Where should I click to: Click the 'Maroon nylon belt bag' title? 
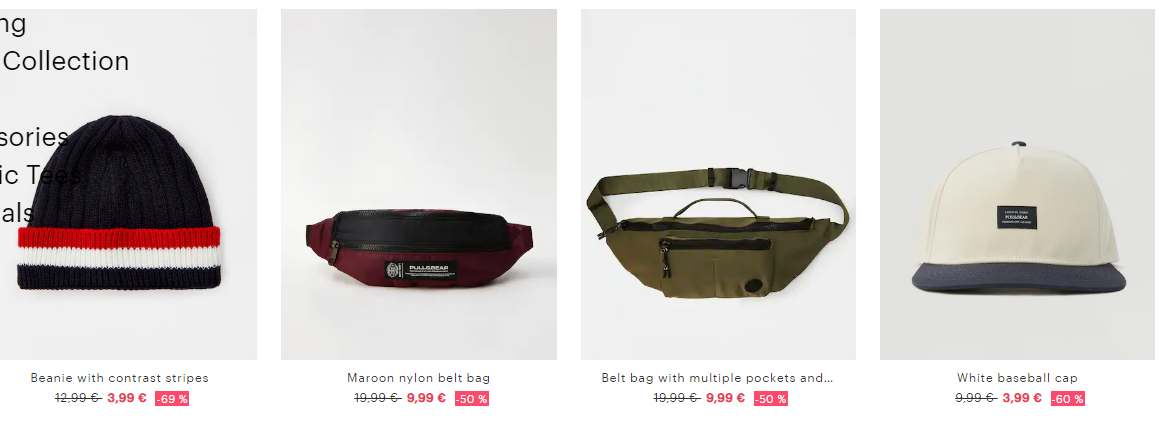click(x=418, y=378)
